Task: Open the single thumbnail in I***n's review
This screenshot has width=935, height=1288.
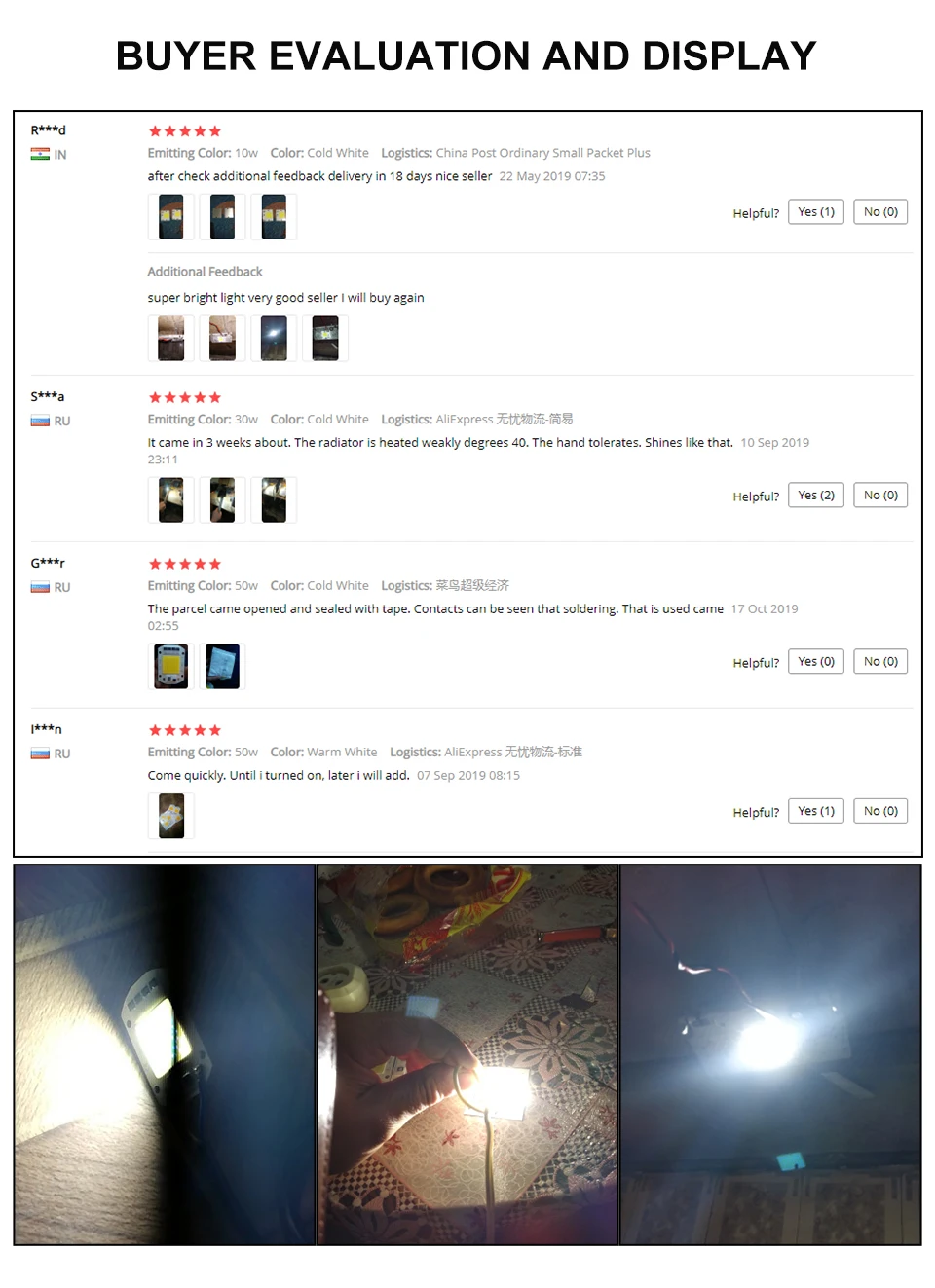Action: [171, 815]
